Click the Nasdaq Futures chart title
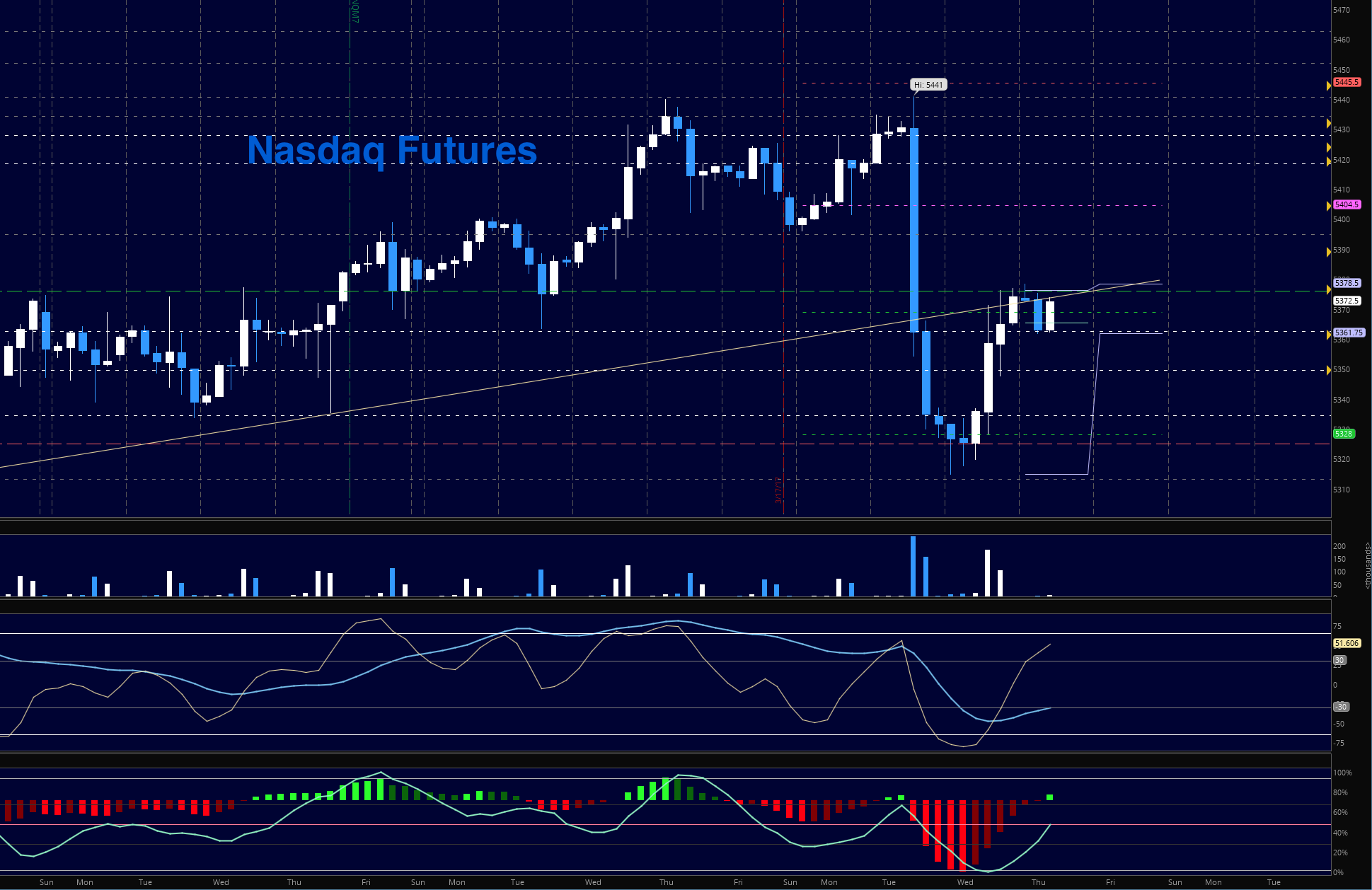 click(x=392, y=150)
